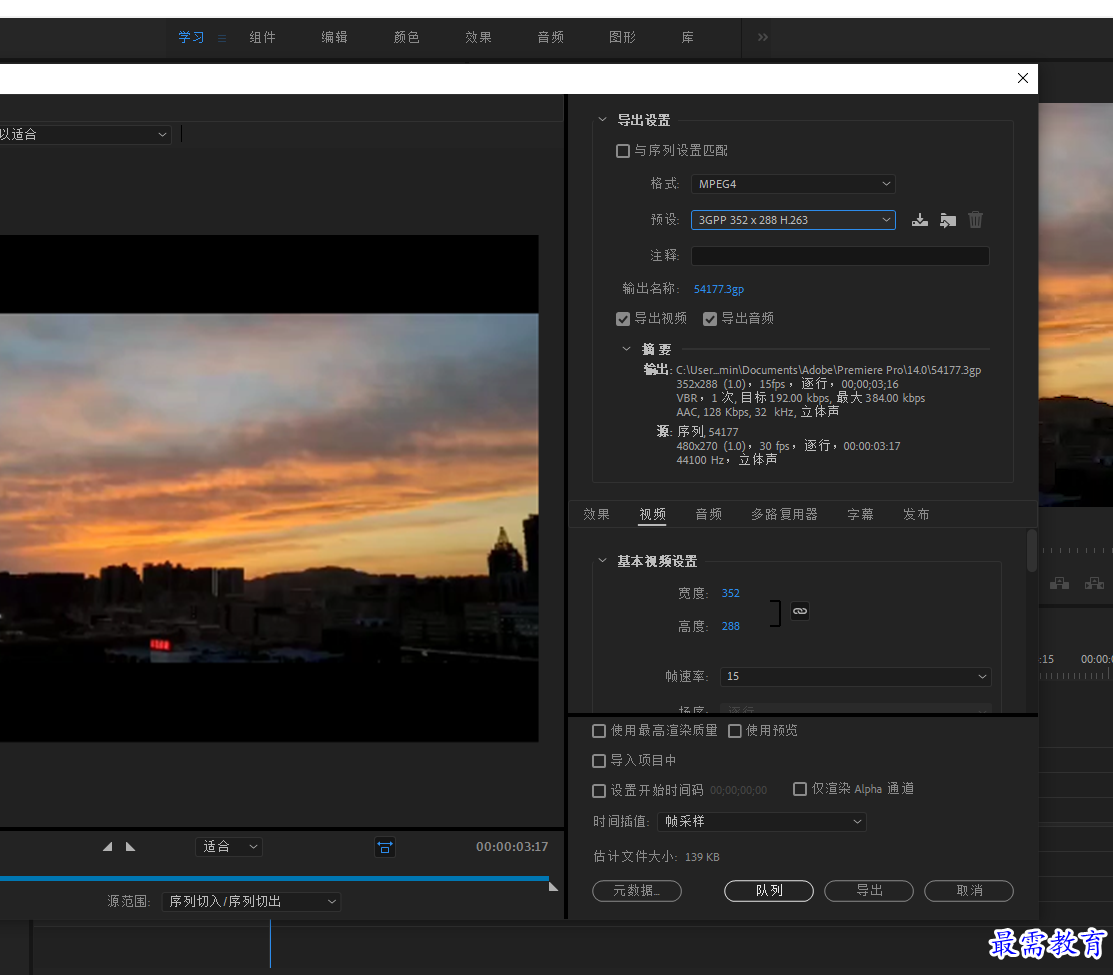Enable 设置开始时间码 checkbox

(x=599, y=791)
